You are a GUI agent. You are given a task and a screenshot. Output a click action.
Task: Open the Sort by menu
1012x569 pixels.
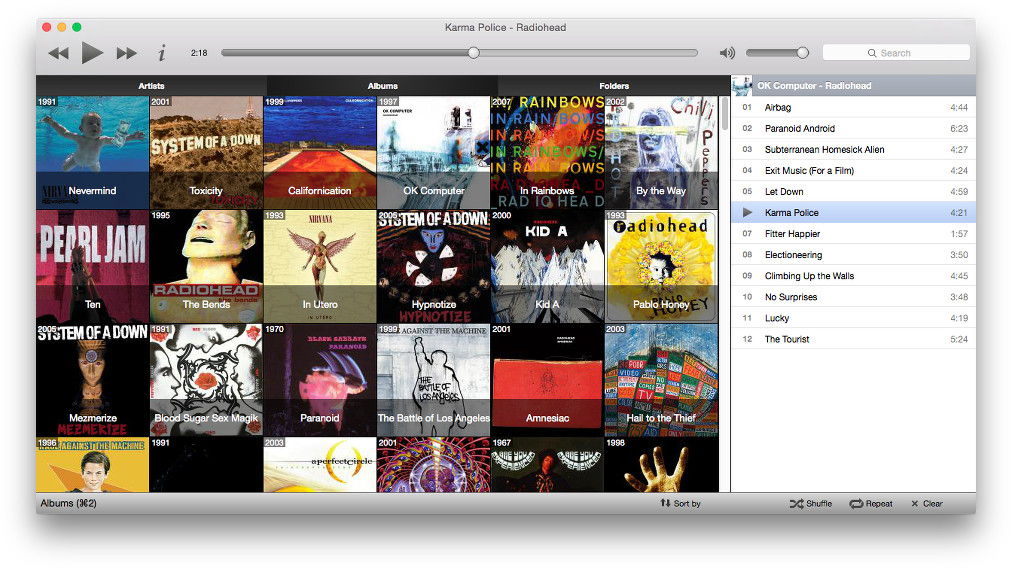coord(680,503)
